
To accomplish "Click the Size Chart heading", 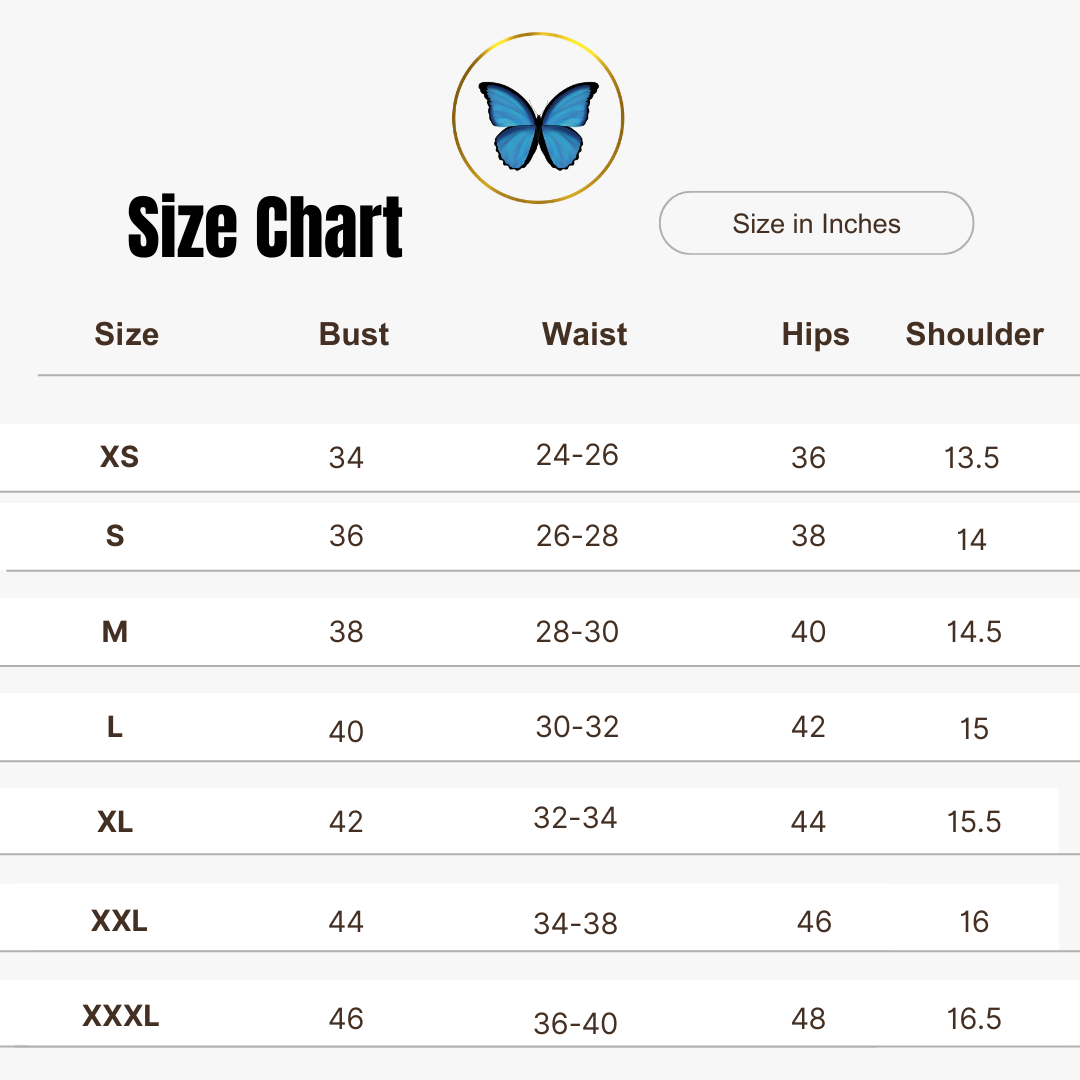I will (x=266, y=228).
